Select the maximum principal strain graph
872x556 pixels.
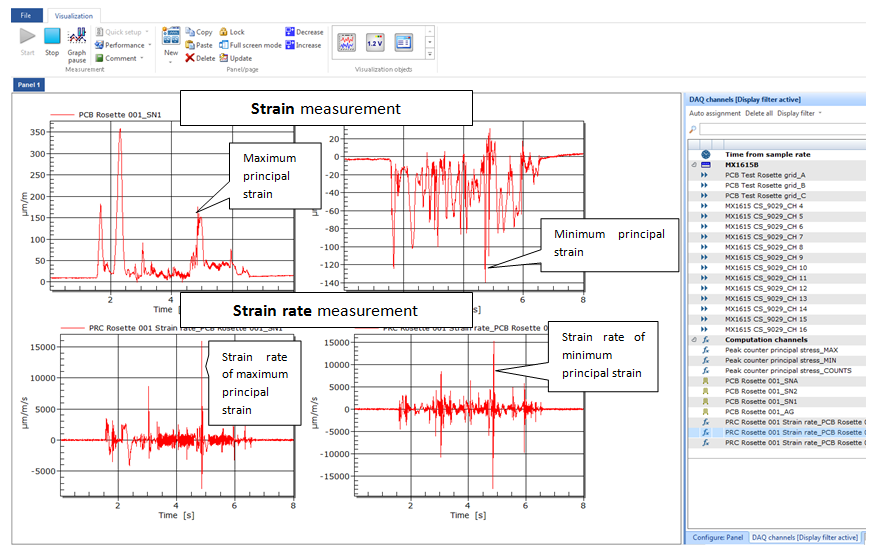(x=172, y=206)
